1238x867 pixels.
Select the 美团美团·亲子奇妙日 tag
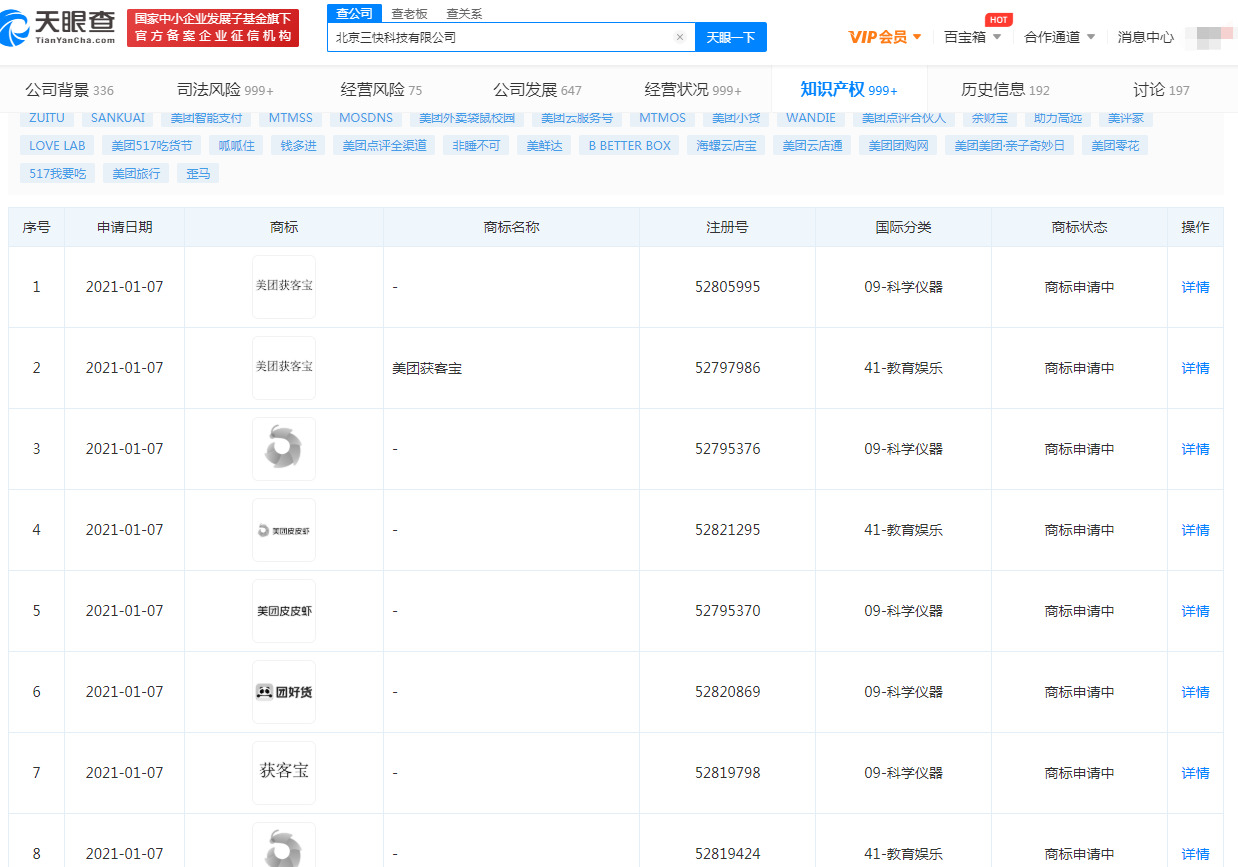(x=1009, y=145)
